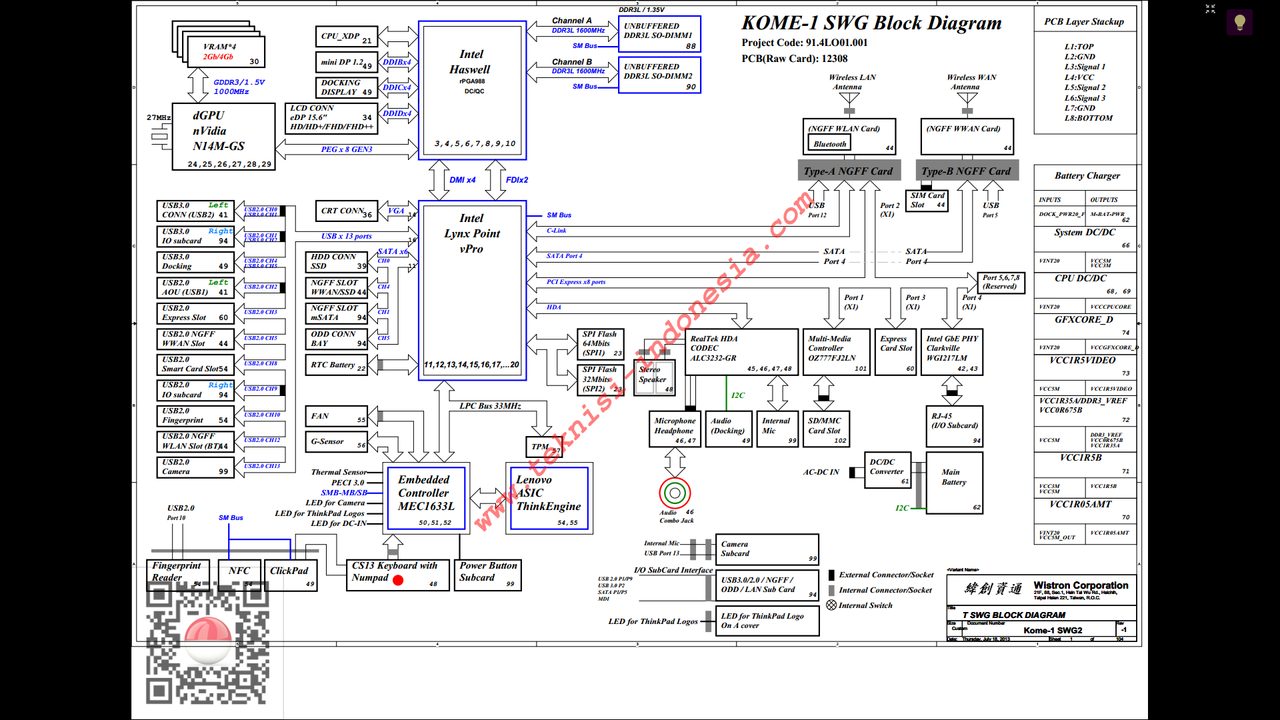Click the 'dGPU nVidia N14M-GS' block

(223, 137)
